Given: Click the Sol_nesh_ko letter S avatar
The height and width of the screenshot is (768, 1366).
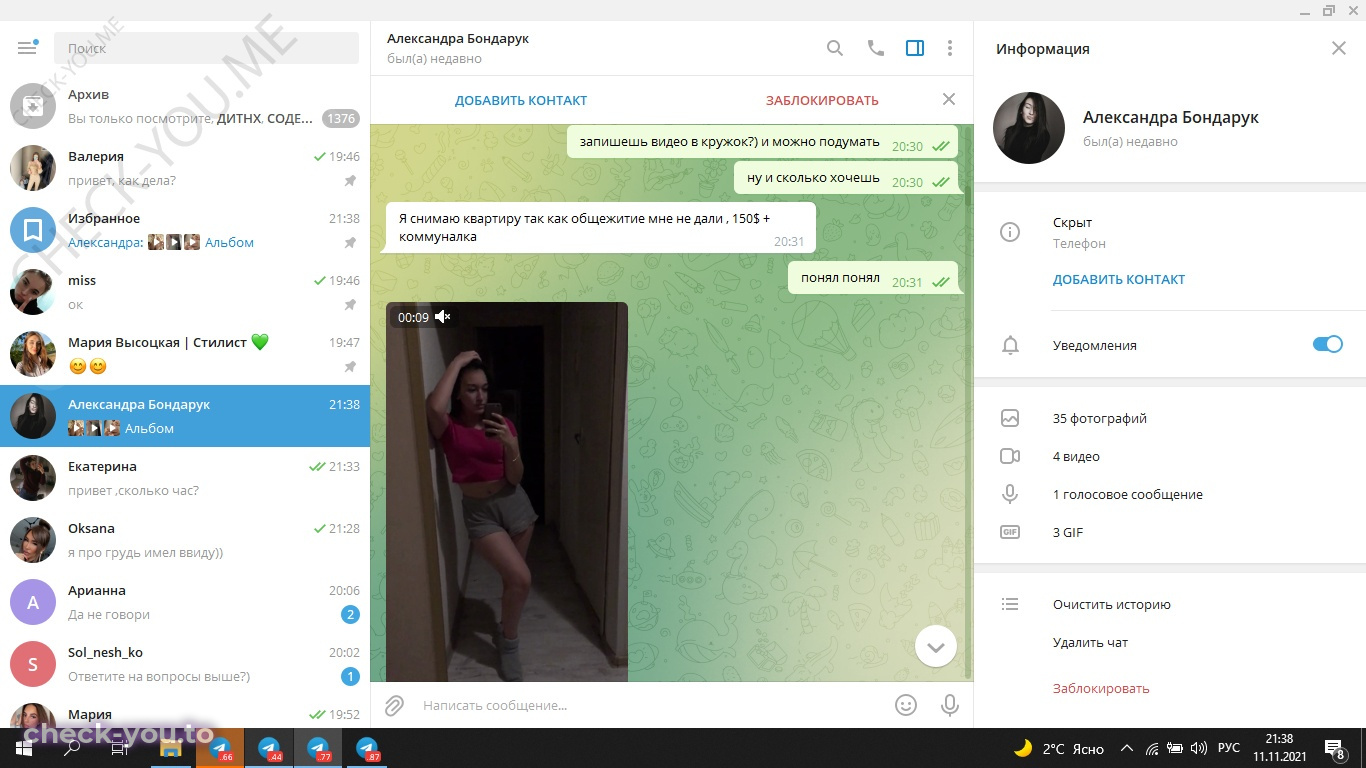Looking at the screenshot, I should pos(33,664).
